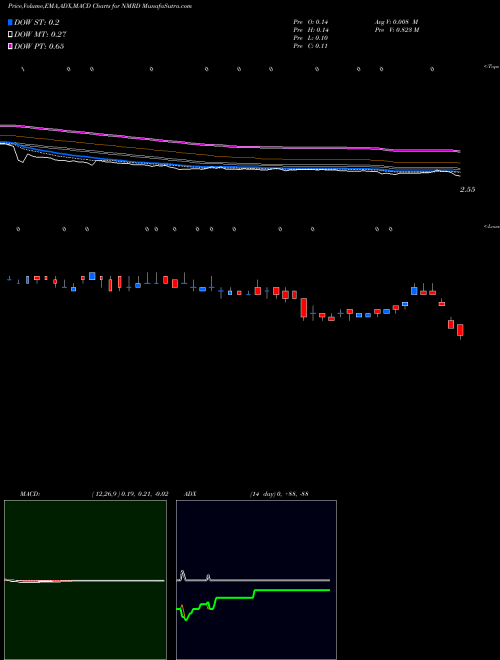Click the 'Avg V: 0.008 M' volume text
The height and width of the screenshot is (660, 500).
pos(396,21)
